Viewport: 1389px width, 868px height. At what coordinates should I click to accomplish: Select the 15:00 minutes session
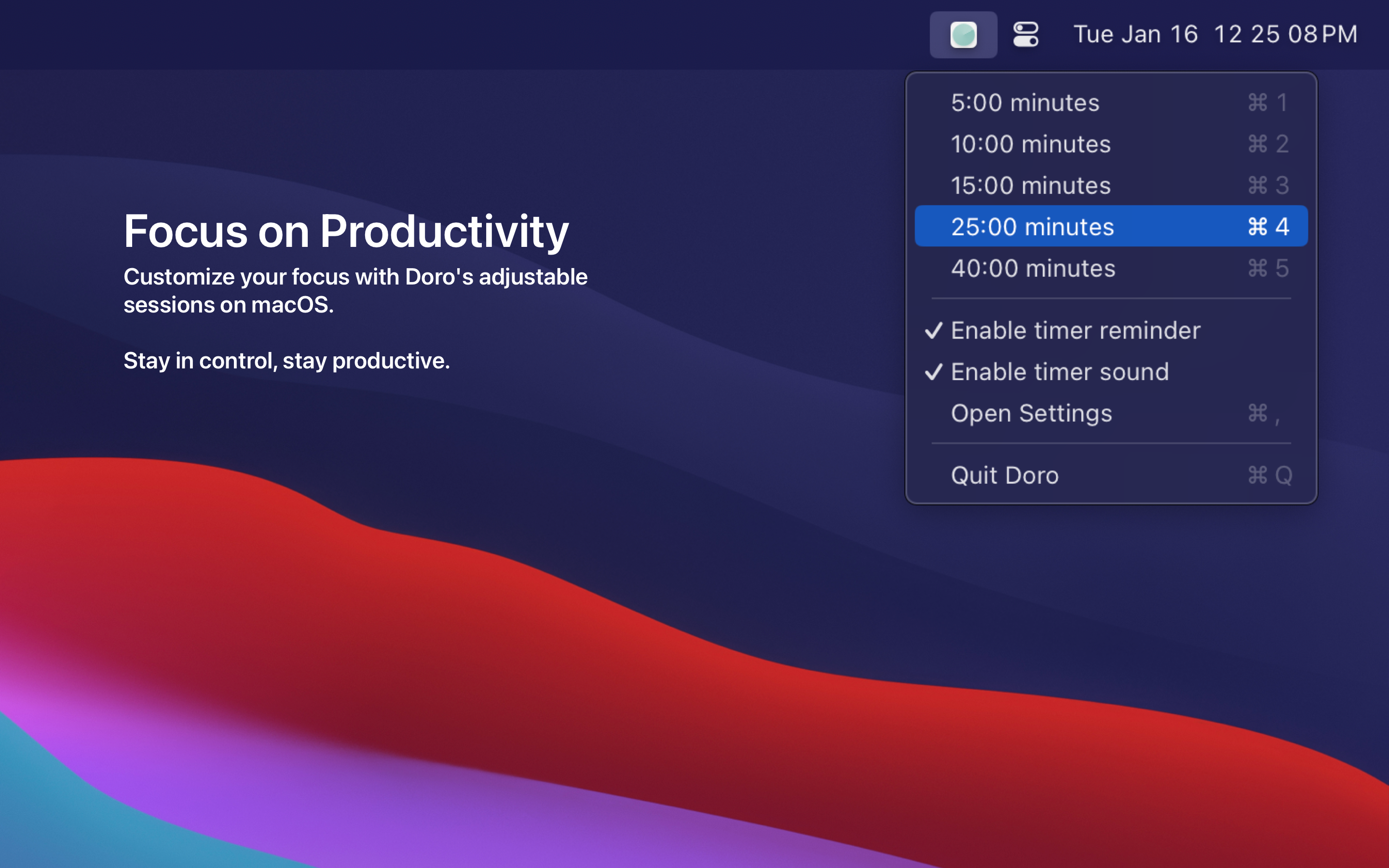1111,186
